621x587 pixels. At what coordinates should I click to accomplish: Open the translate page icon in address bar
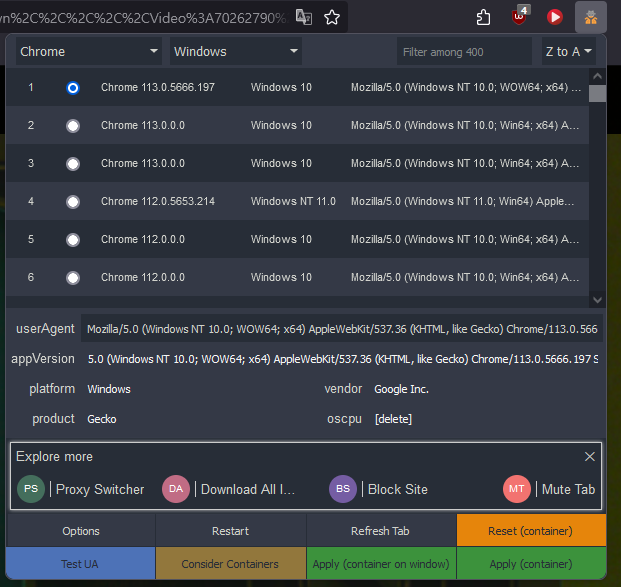pyautogui.click(x=304, y=17)
